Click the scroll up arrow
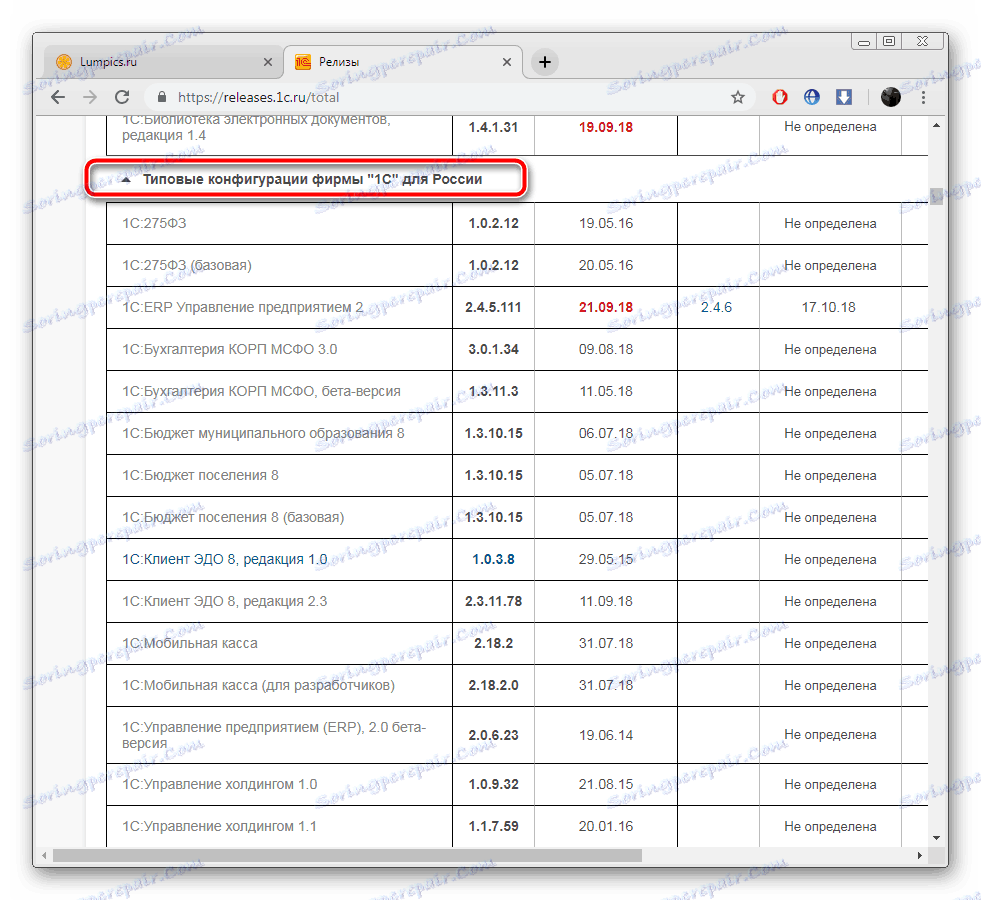Image resolution: width=981 pixels, height=900 pixels. 936,126
